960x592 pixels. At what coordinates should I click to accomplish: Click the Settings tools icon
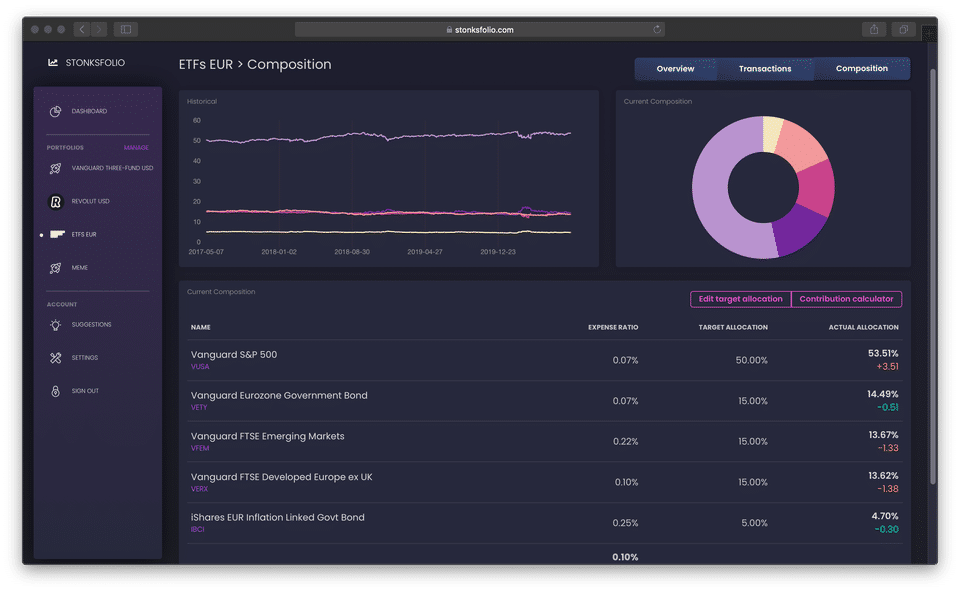[x=56, y=358]
